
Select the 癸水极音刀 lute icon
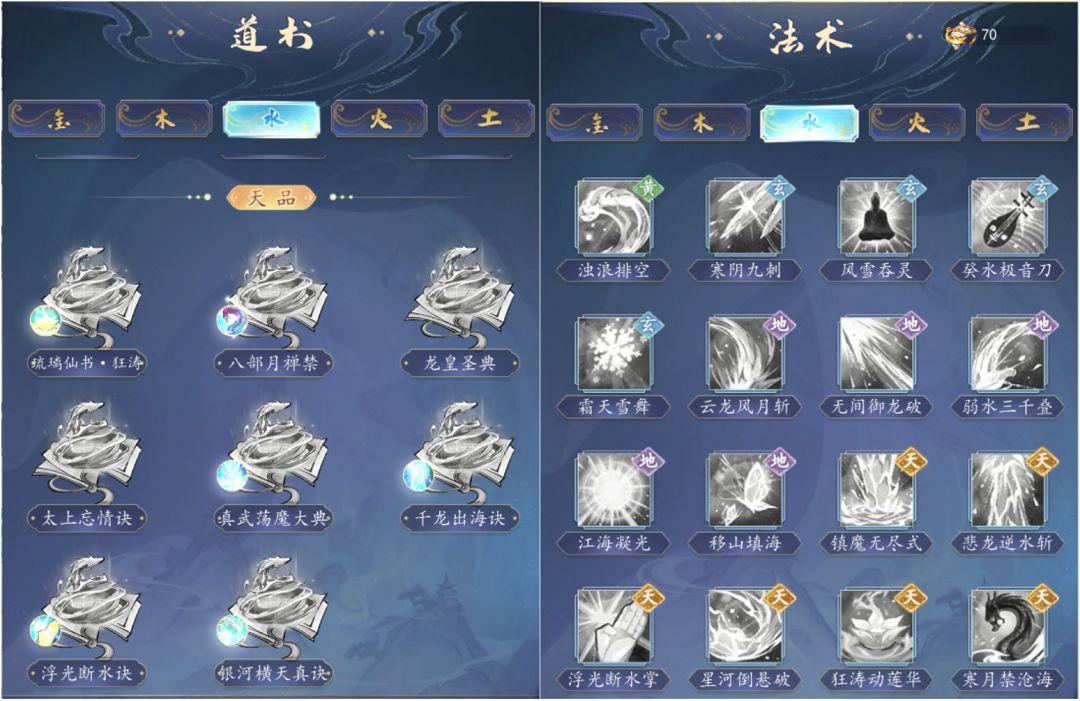(x=1008, y=218)
